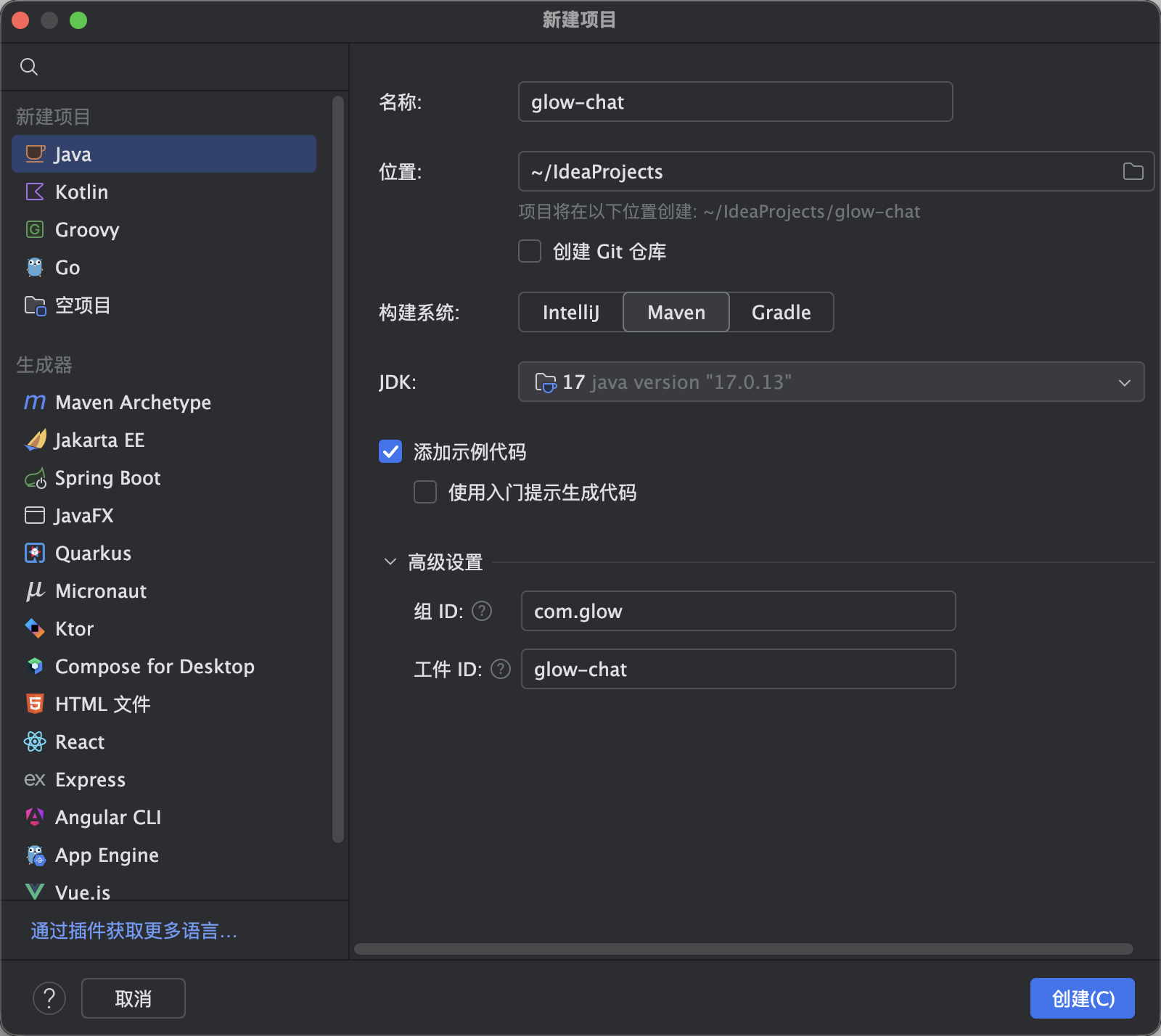Select IntelliJ as the build system

pyautogui.click(x=571, y=312)
